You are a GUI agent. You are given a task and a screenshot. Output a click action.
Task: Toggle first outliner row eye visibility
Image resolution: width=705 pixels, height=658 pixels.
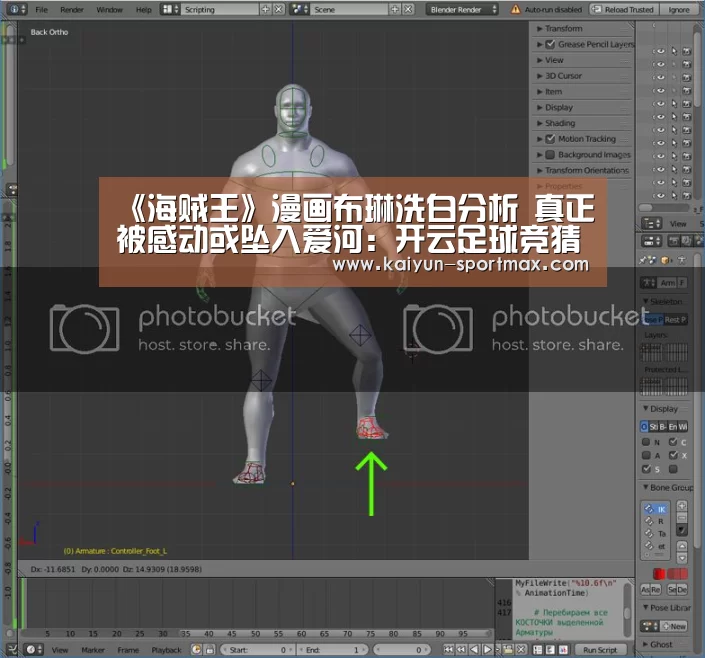[x=660, y=51]
